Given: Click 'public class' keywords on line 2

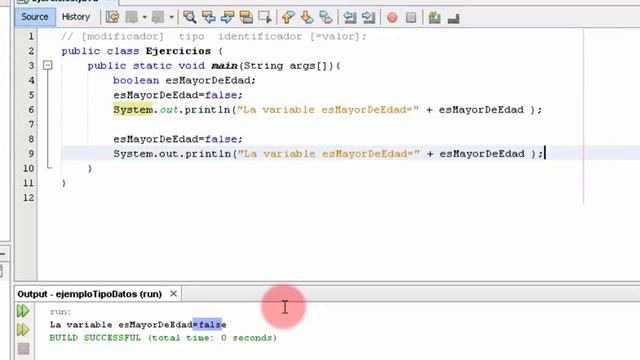Looking at the screenshot, I should [x=100, y=51].
